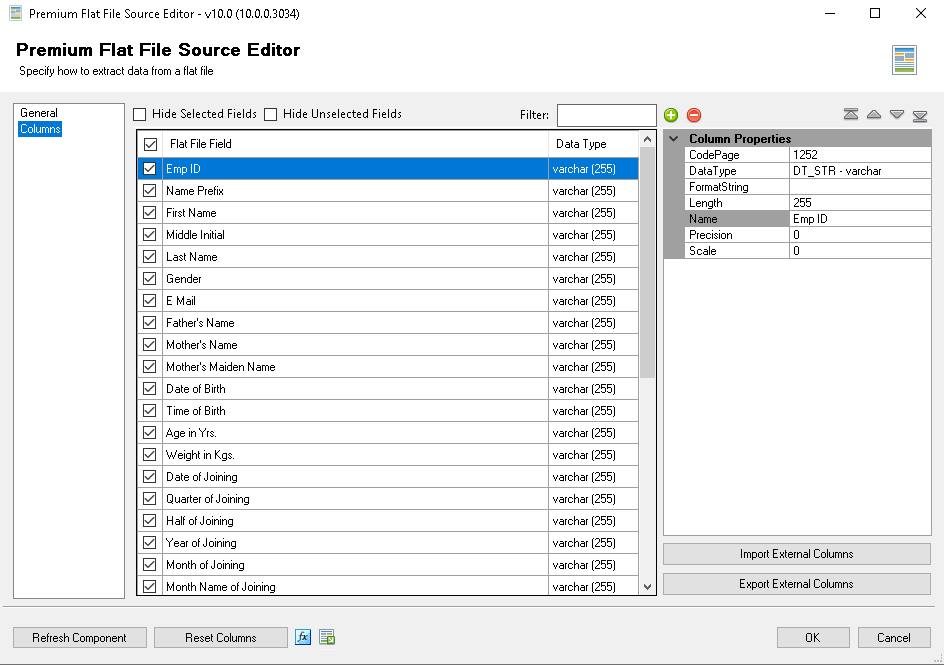Open the General page
This screenshot has width=944, height=665.
coord(39,113)
